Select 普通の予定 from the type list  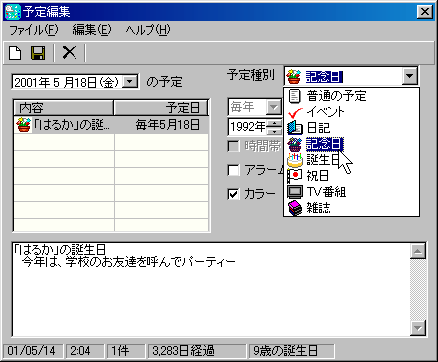point(351,96)
